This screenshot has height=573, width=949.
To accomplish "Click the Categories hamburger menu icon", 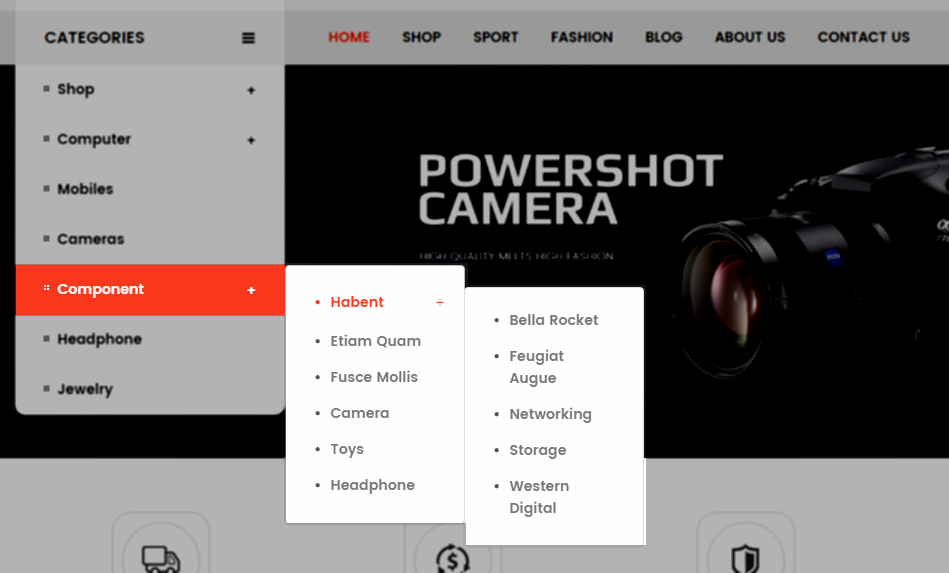I will 248,38.
